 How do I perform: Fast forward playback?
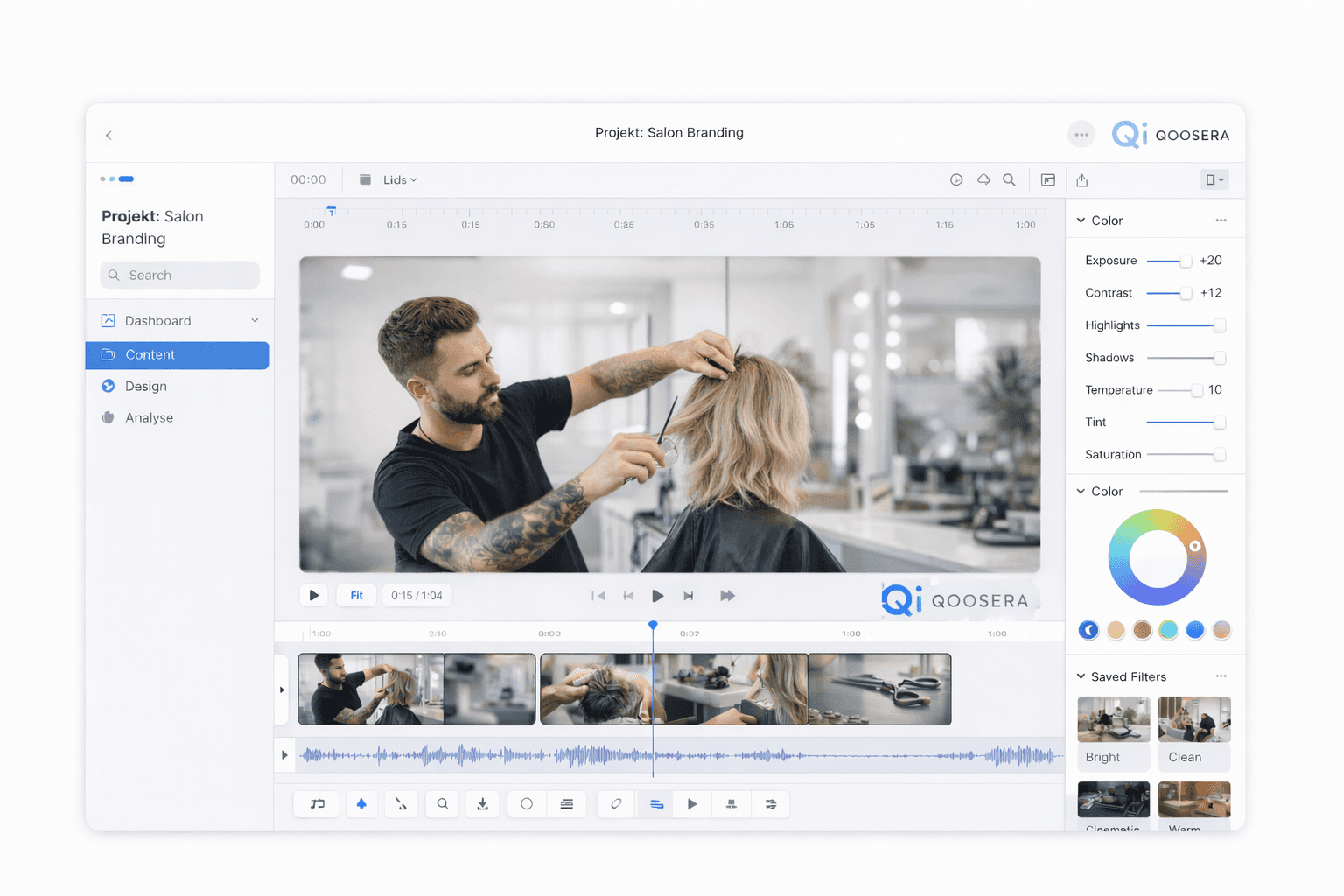[727, 596]
